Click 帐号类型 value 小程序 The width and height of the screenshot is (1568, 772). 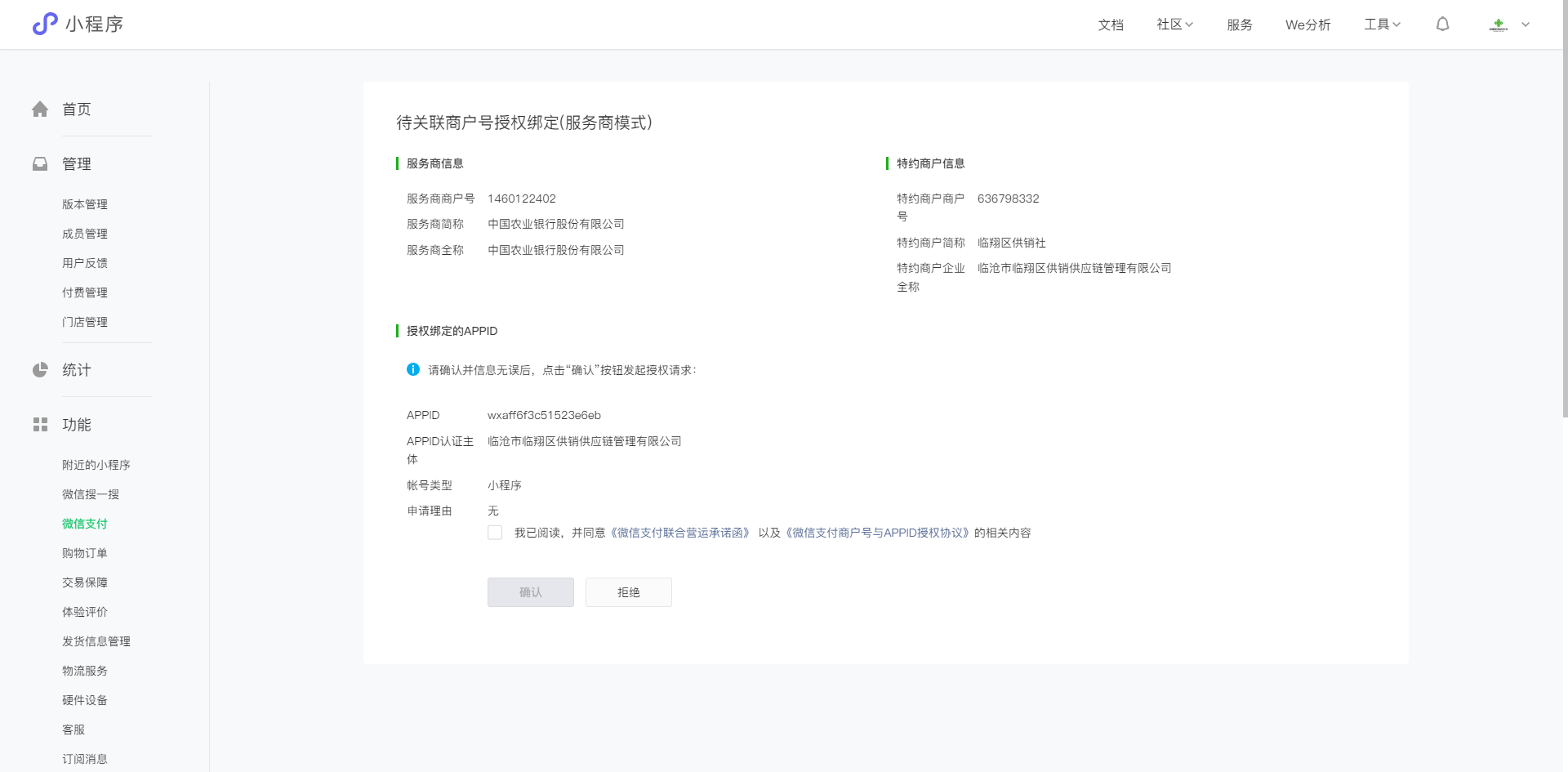[x=505, y=485]
